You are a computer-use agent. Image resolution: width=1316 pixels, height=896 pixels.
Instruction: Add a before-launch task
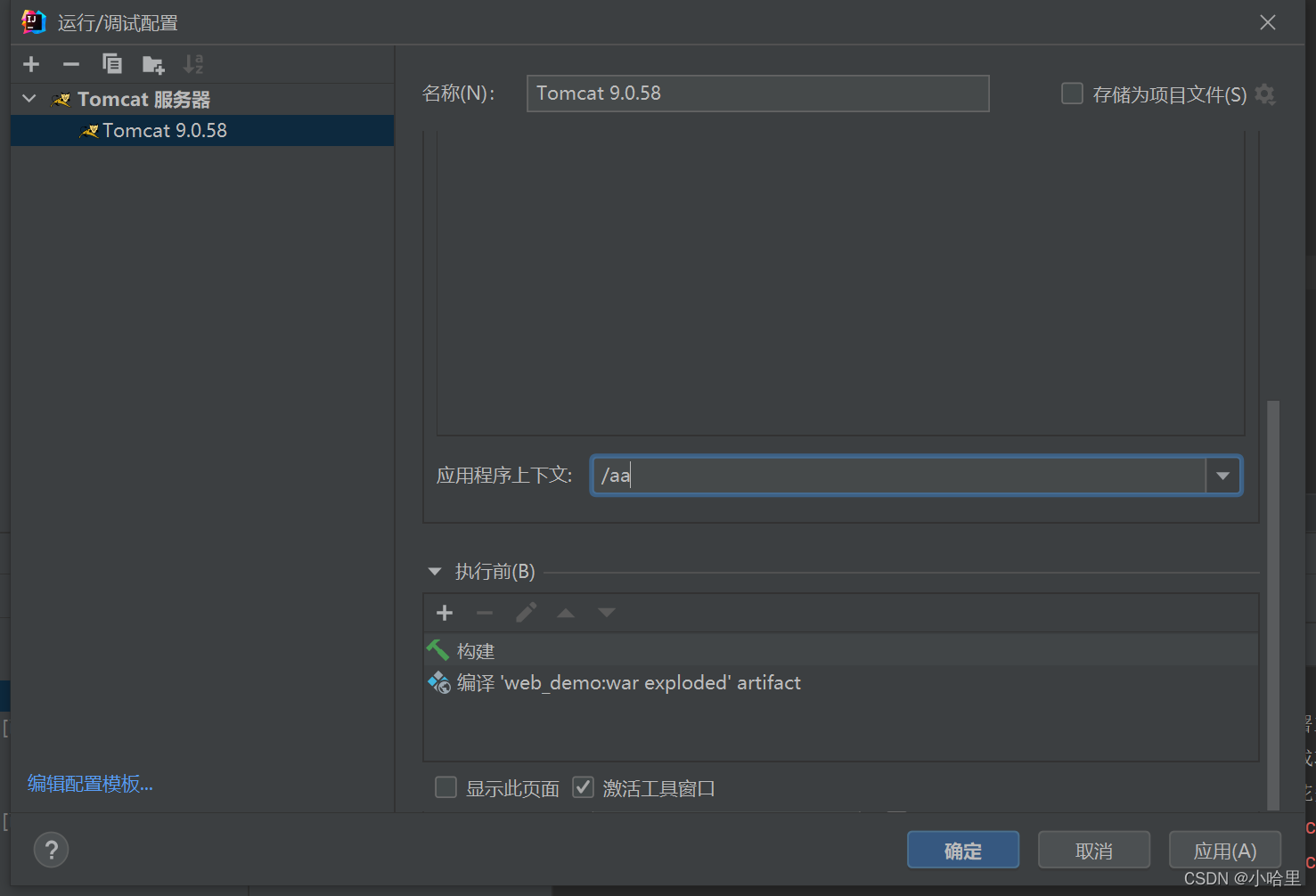[445, 613]
